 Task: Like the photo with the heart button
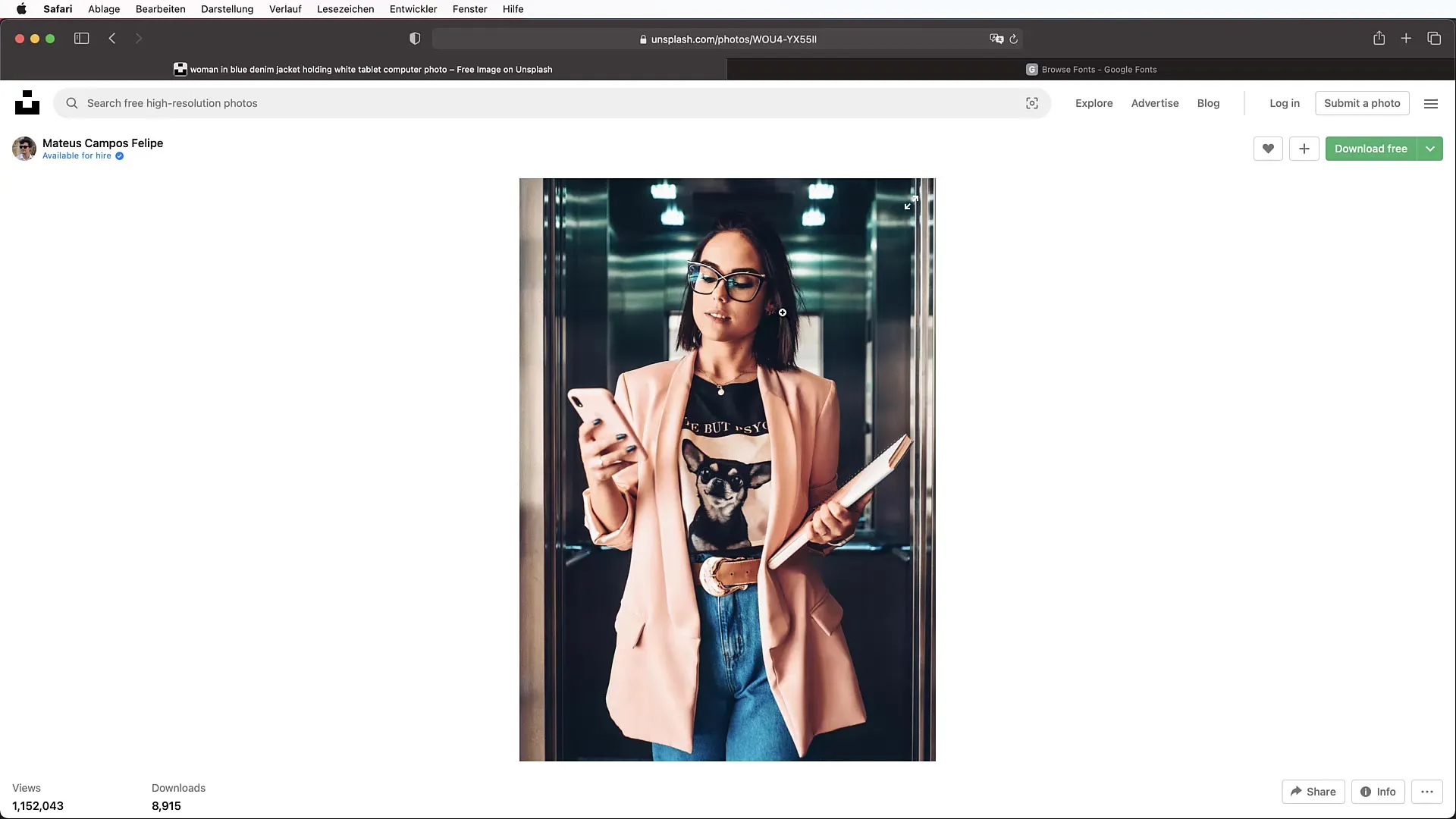click(x=1268, y=149)
